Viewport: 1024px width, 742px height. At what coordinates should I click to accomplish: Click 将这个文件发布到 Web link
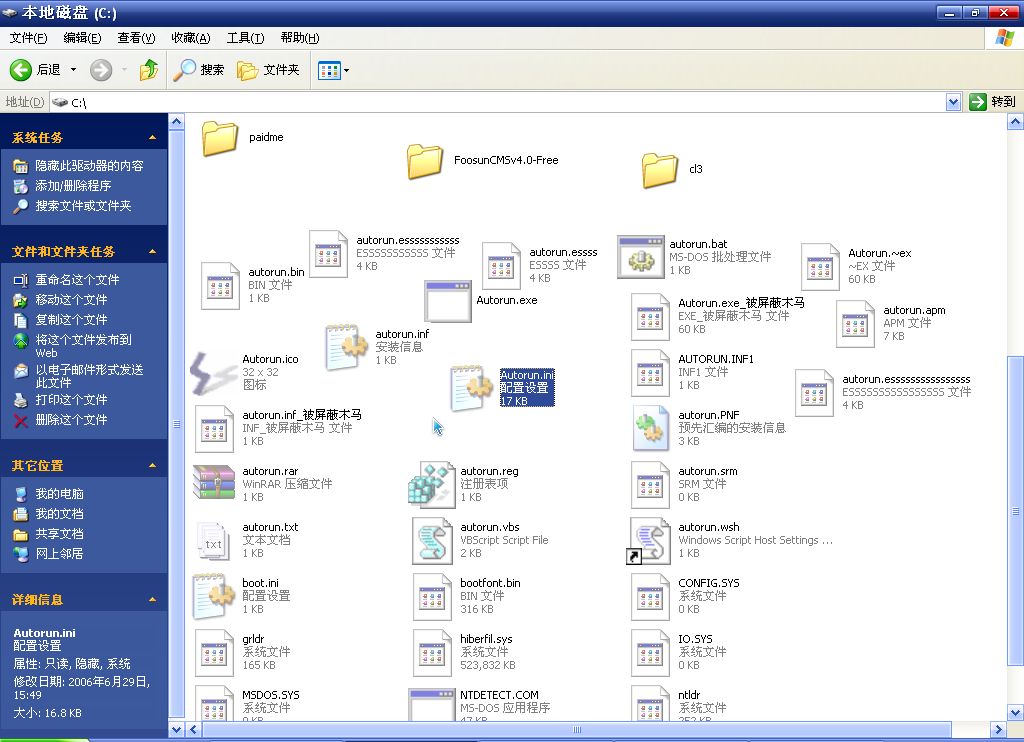(x=83, y=346)
